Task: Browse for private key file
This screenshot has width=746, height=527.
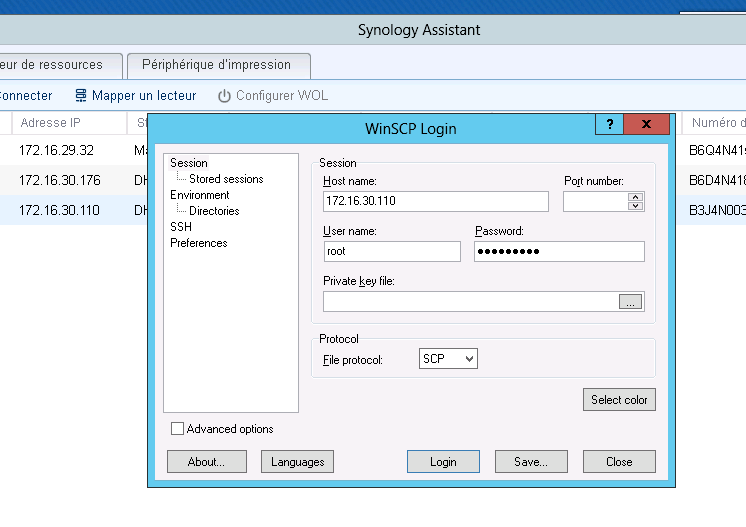Action: (x=630, y=302)
